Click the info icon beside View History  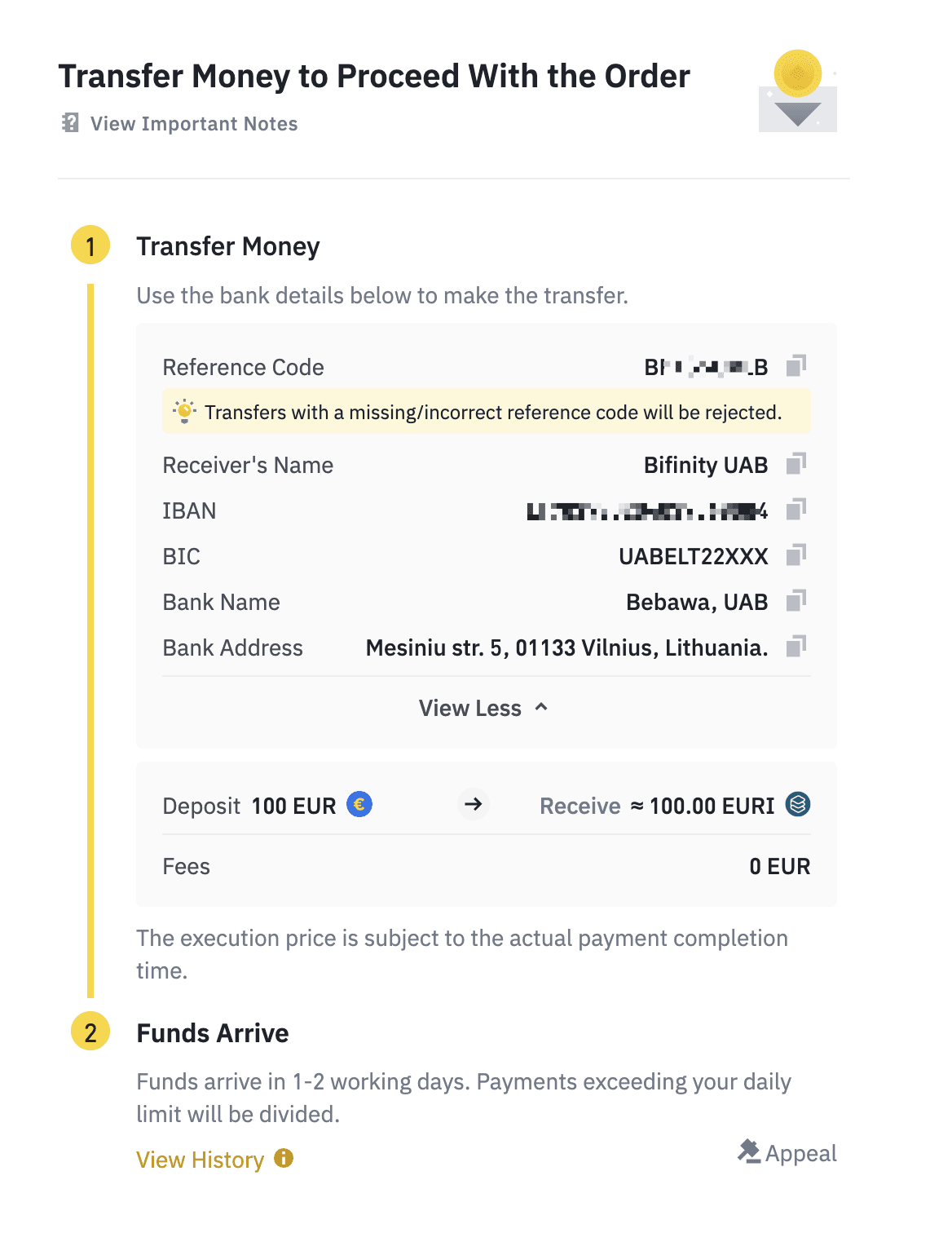284,1158
